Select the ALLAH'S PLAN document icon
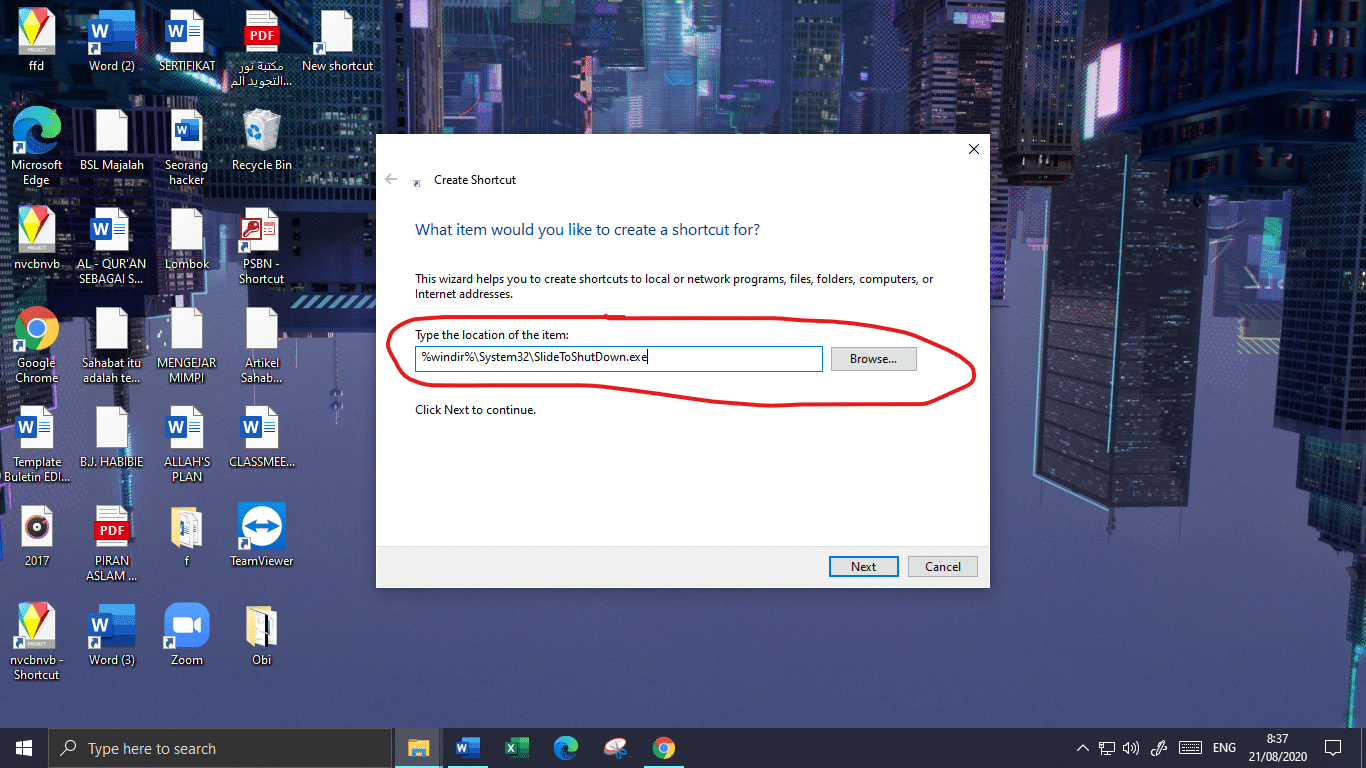This screenshot has width=1366, height=768. pos(187,444)
